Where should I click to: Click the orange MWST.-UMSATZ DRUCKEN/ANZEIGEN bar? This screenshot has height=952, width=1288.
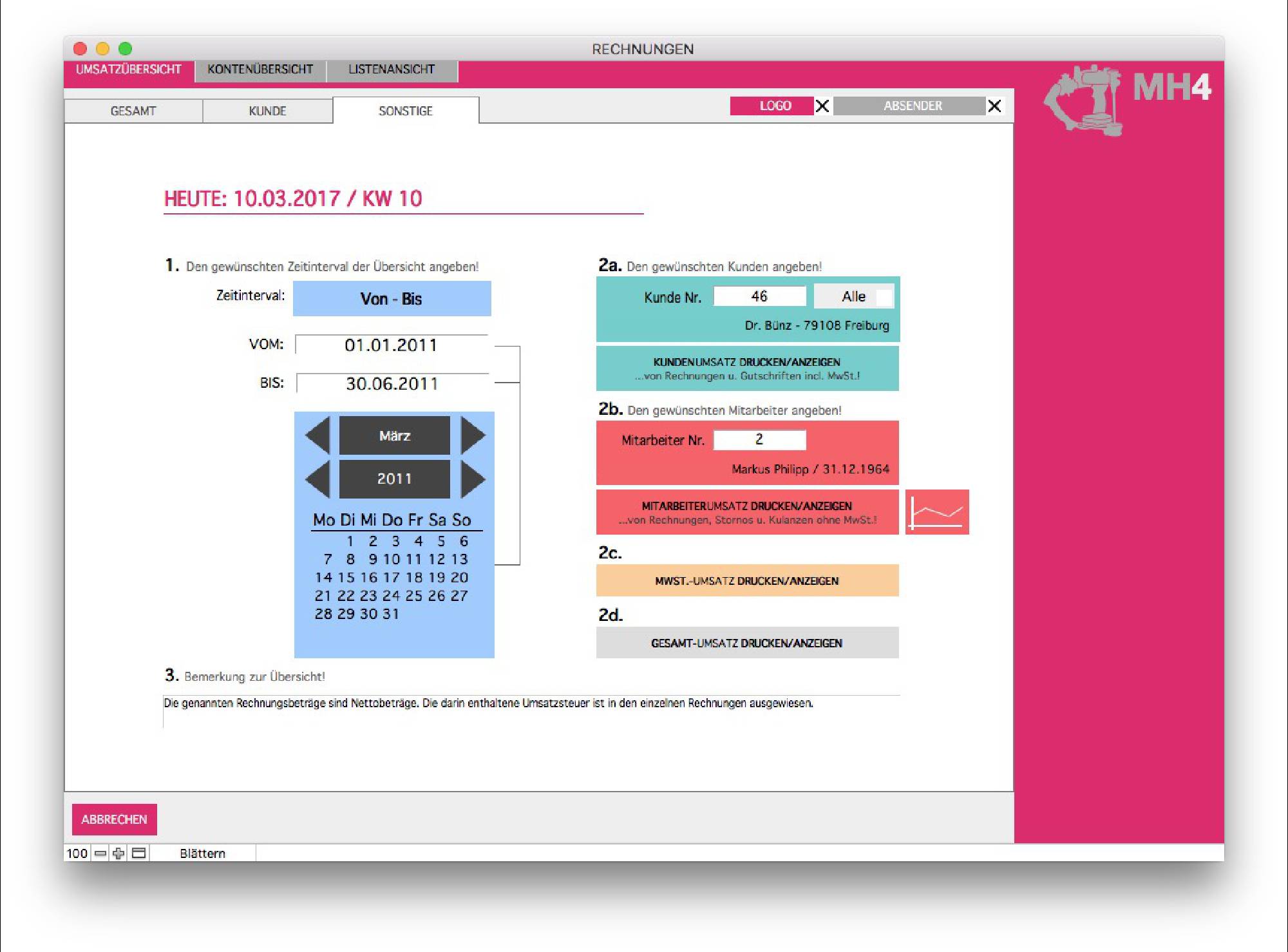[x=747, y=580]
